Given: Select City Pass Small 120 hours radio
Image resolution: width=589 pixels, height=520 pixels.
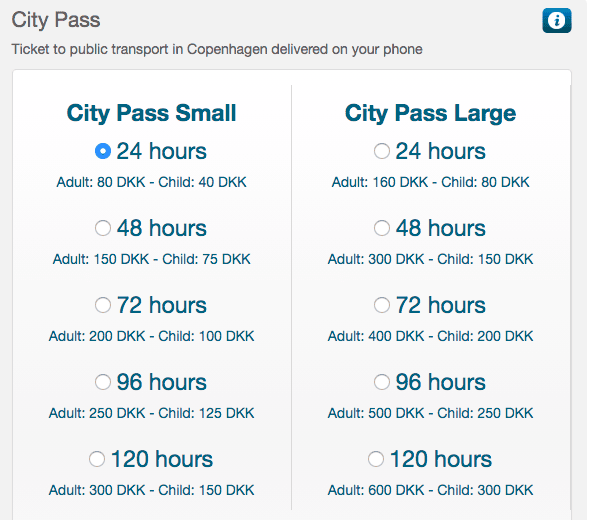Looking at the screenshot, I should pyautogui.click(x=97, y=459).
